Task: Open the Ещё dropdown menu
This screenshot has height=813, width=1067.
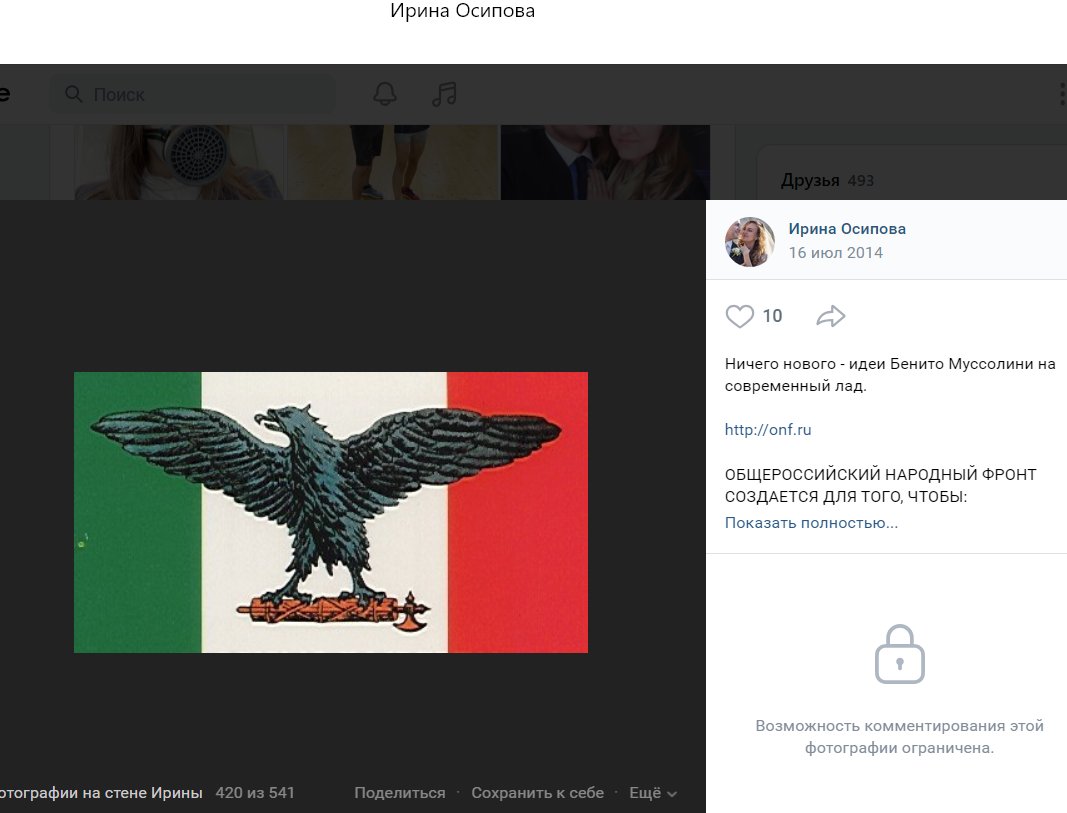Action: (x=653, y=793)
